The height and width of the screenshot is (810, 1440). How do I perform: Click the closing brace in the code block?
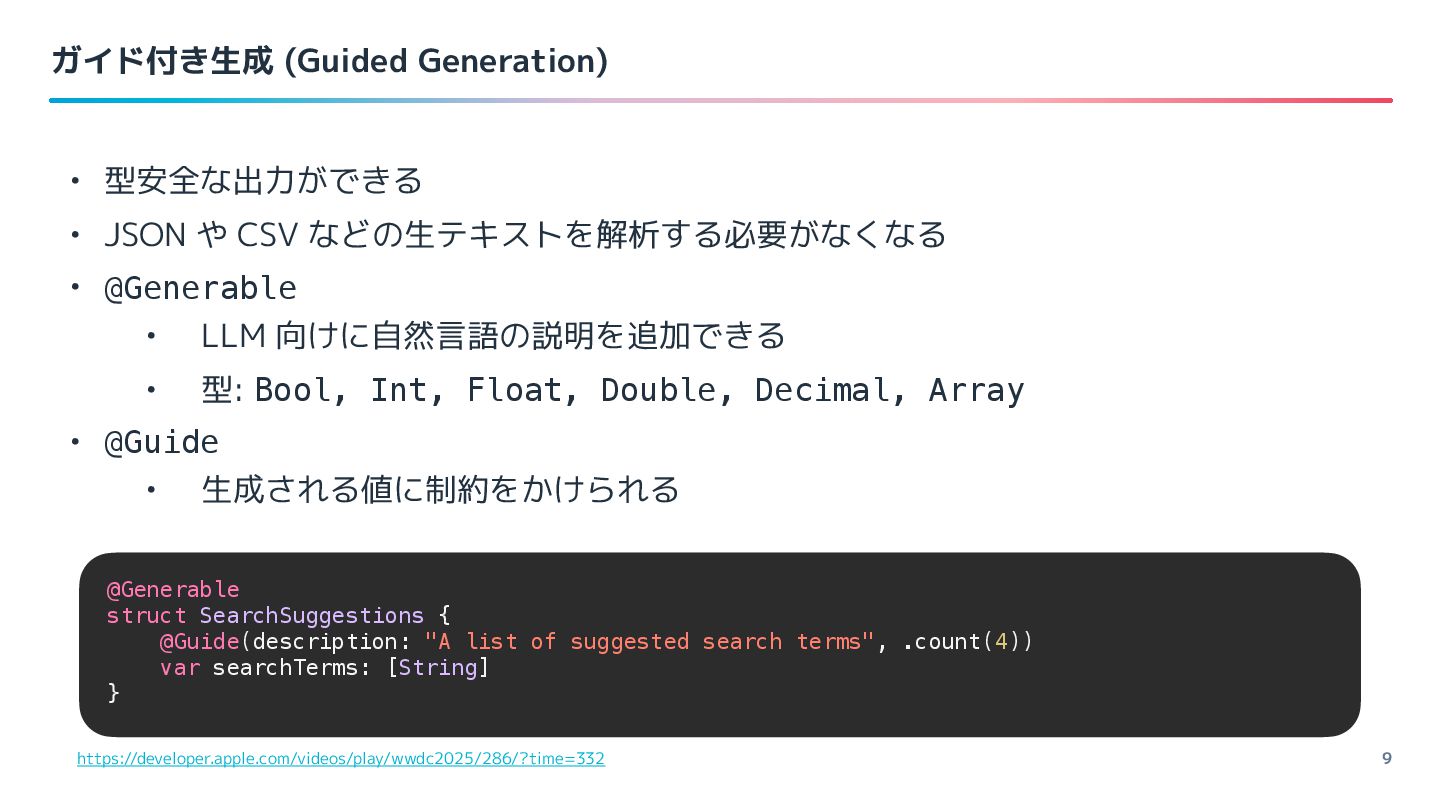coord(113,692)
